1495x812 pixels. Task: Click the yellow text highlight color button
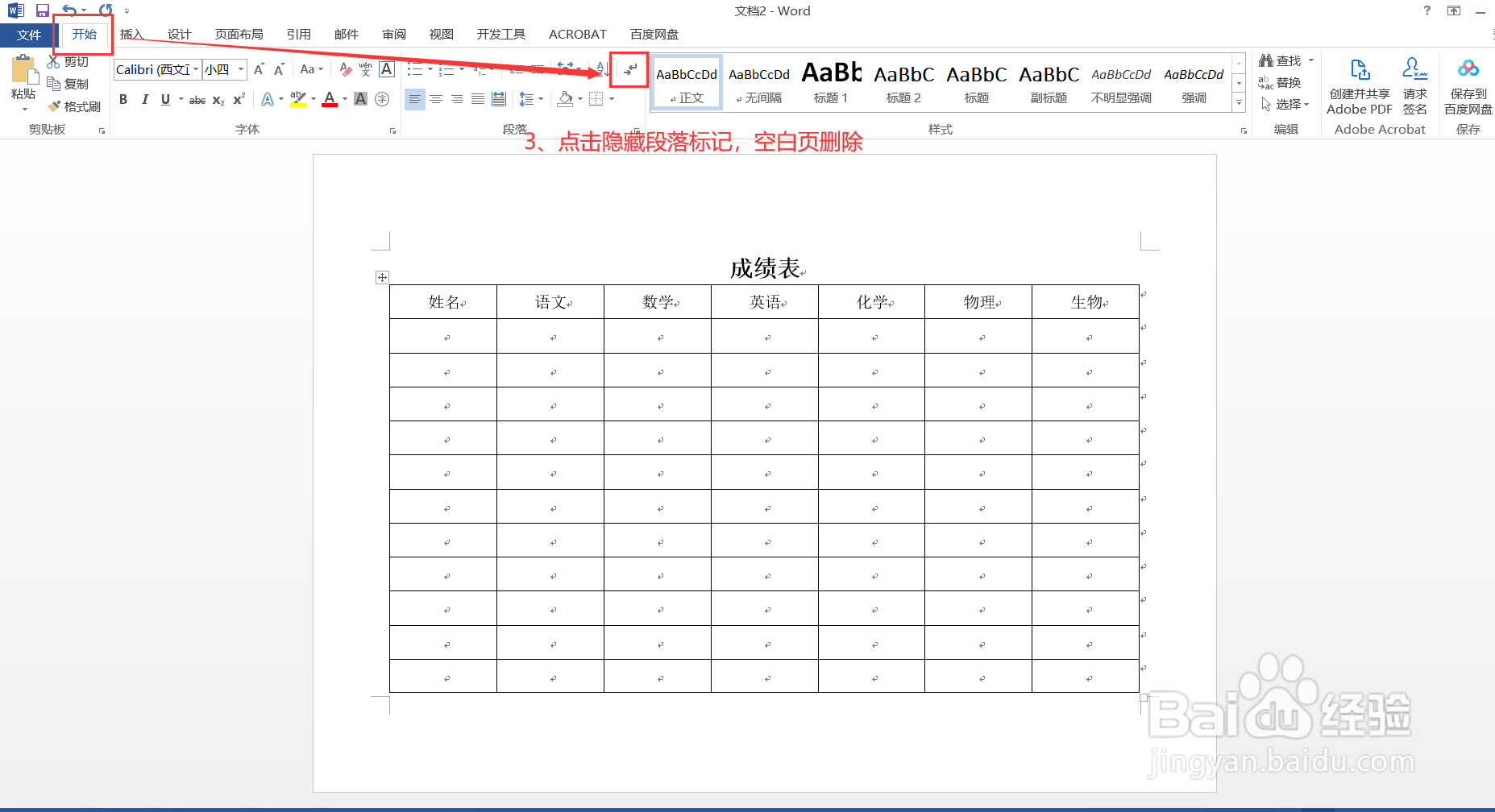pos(297,99)
